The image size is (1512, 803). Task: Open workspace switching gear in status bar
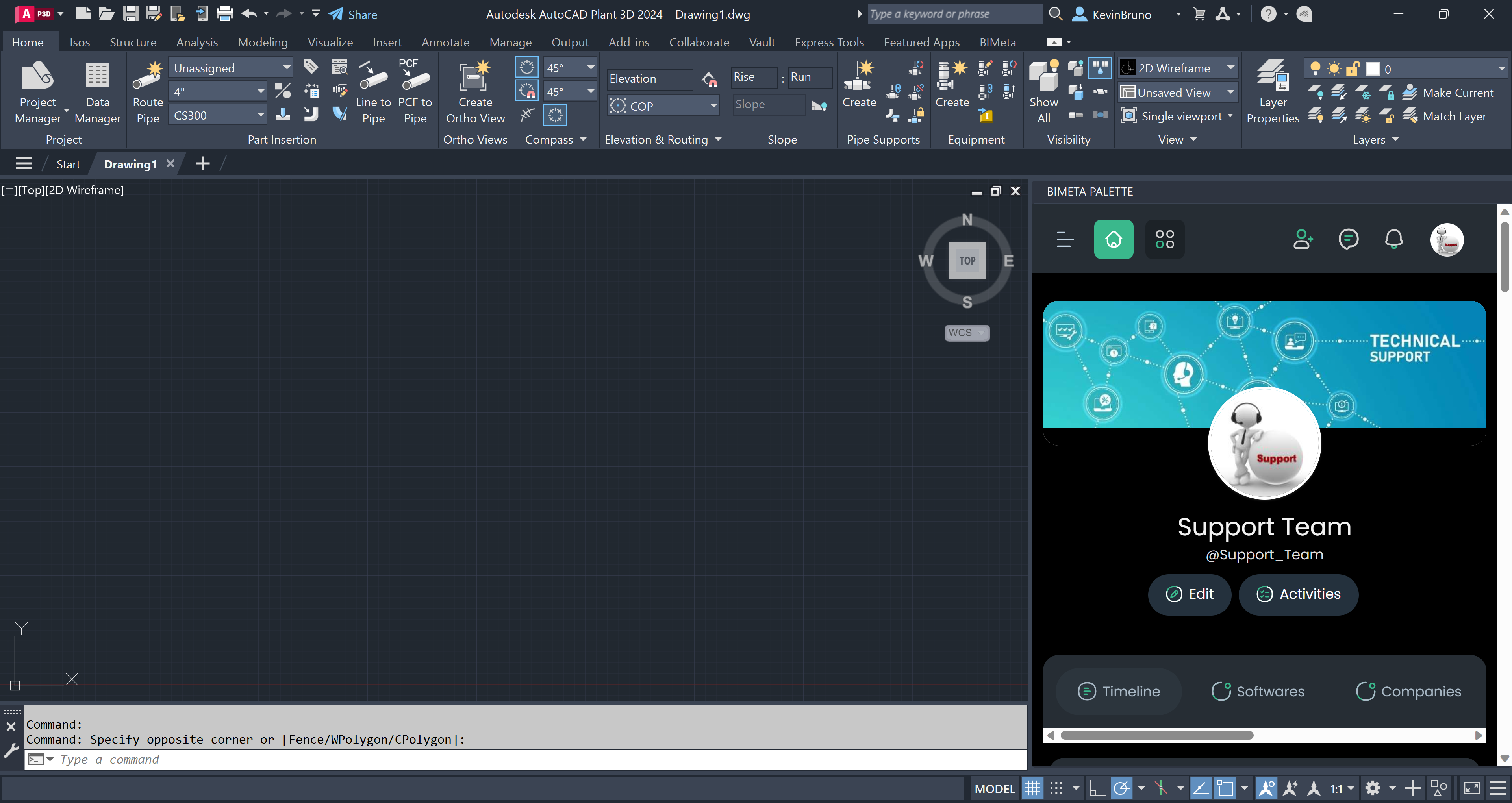point(1373,788)
